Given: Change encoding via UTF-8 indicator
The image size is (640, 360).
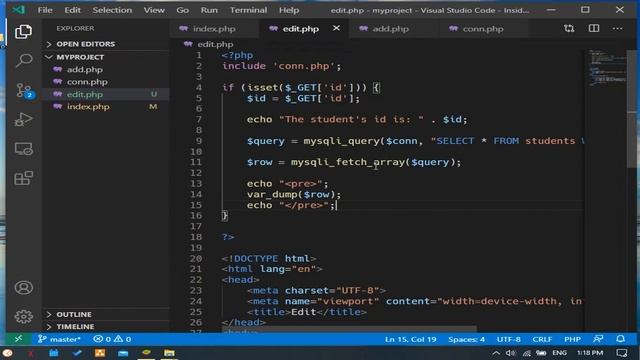Looking at the screenshot, I should [508, 339].
